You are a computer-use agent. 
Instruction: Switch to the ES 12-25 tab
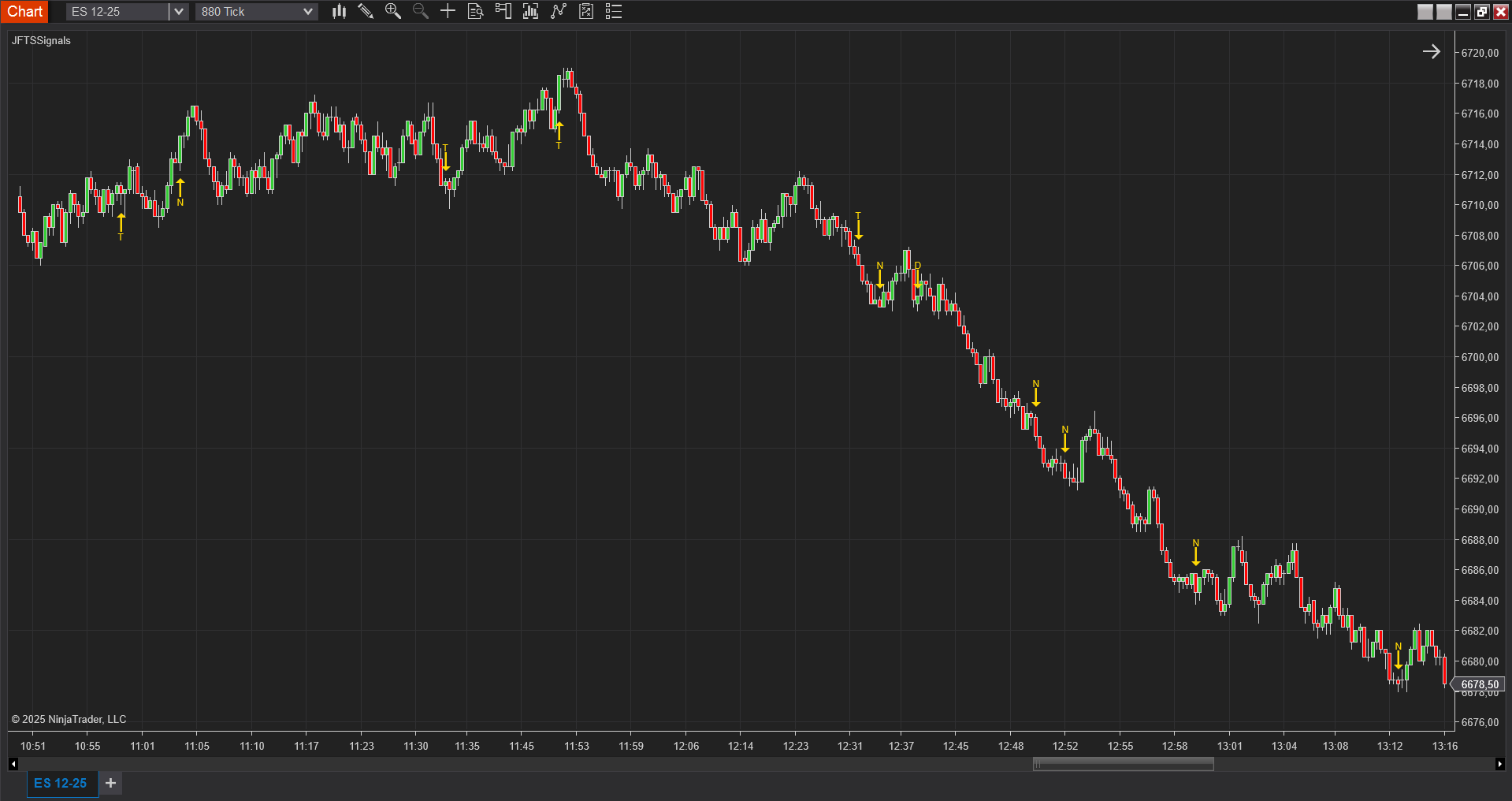point(61,783)
